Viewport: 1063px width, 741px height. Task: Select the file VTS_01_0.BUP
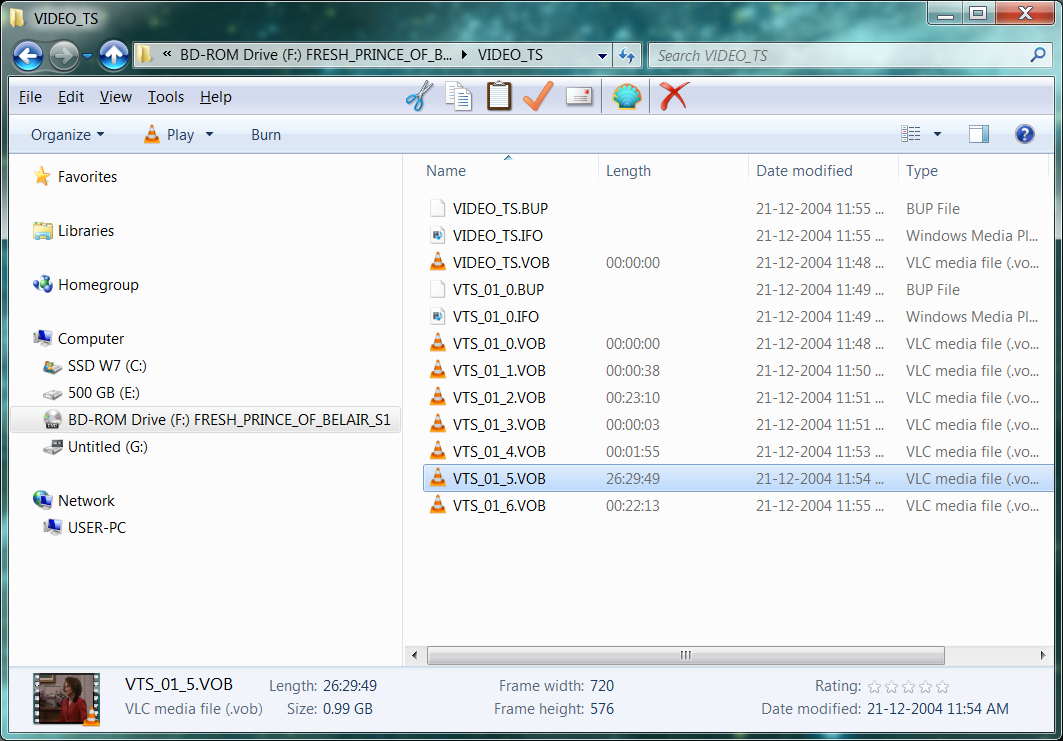498,290
